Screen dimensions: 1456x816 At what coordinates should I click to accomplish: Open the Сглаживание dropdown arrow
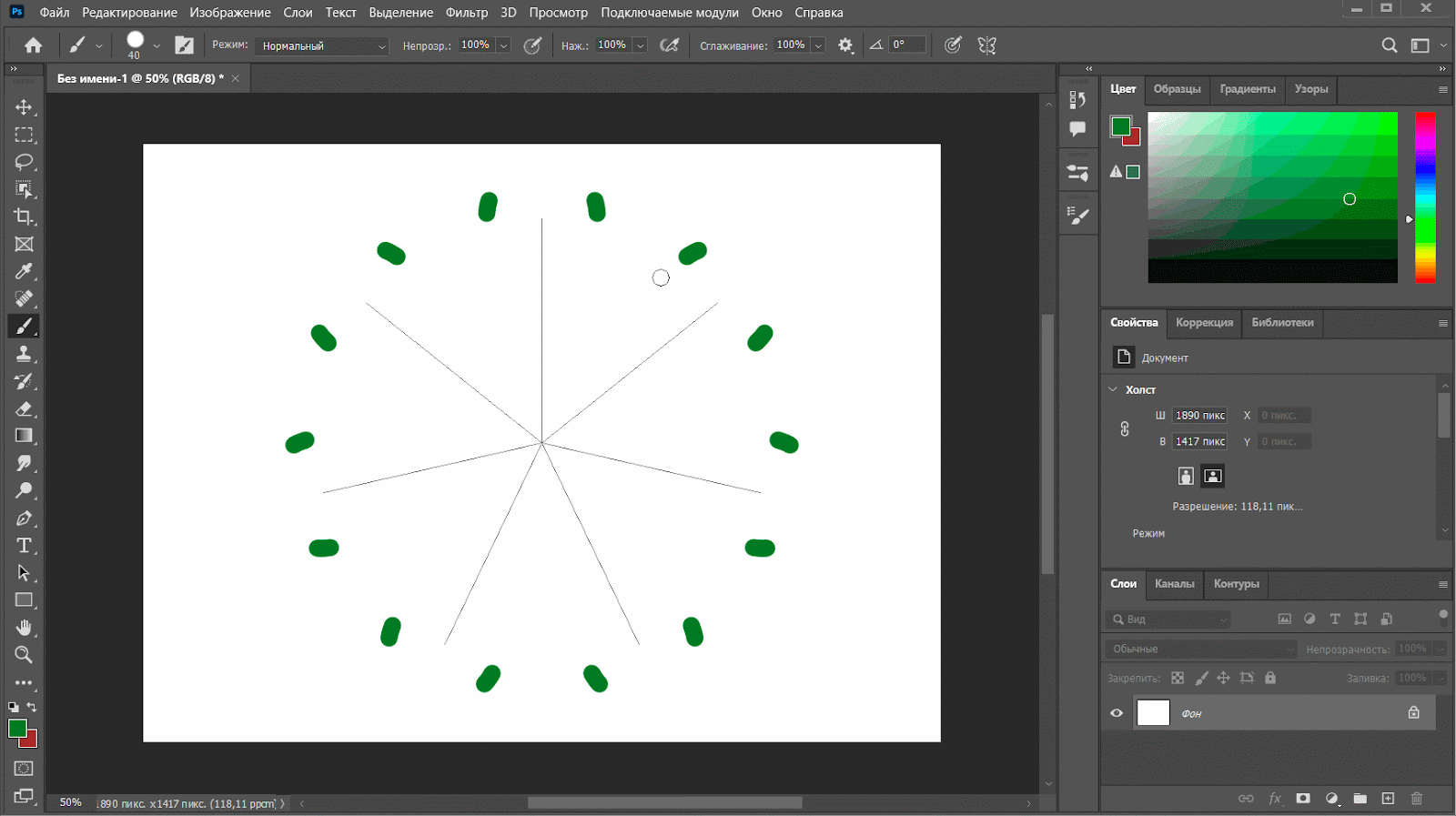click(x=819, y=45)
